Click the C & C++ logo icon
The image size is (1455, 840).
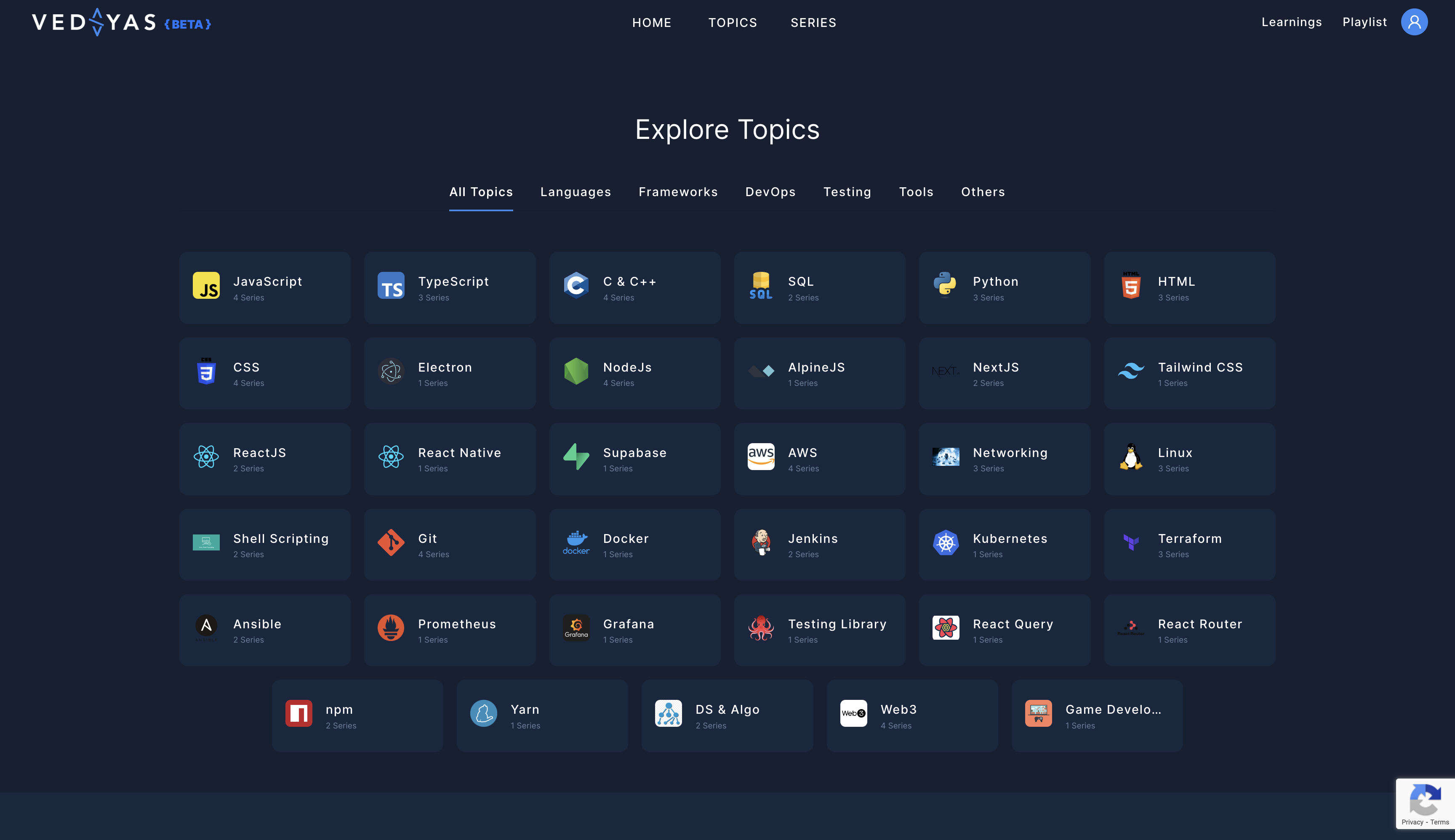pos(576,286)
